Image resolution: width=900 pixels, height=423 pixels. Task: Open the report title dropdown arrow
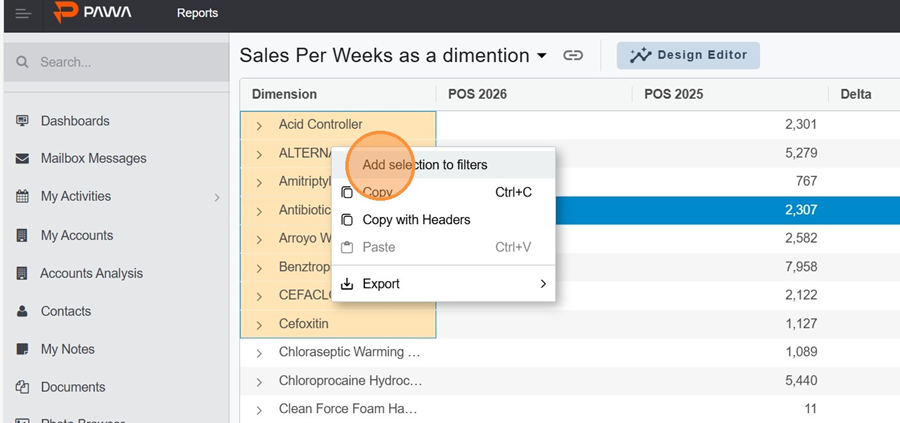pos(542,56)
